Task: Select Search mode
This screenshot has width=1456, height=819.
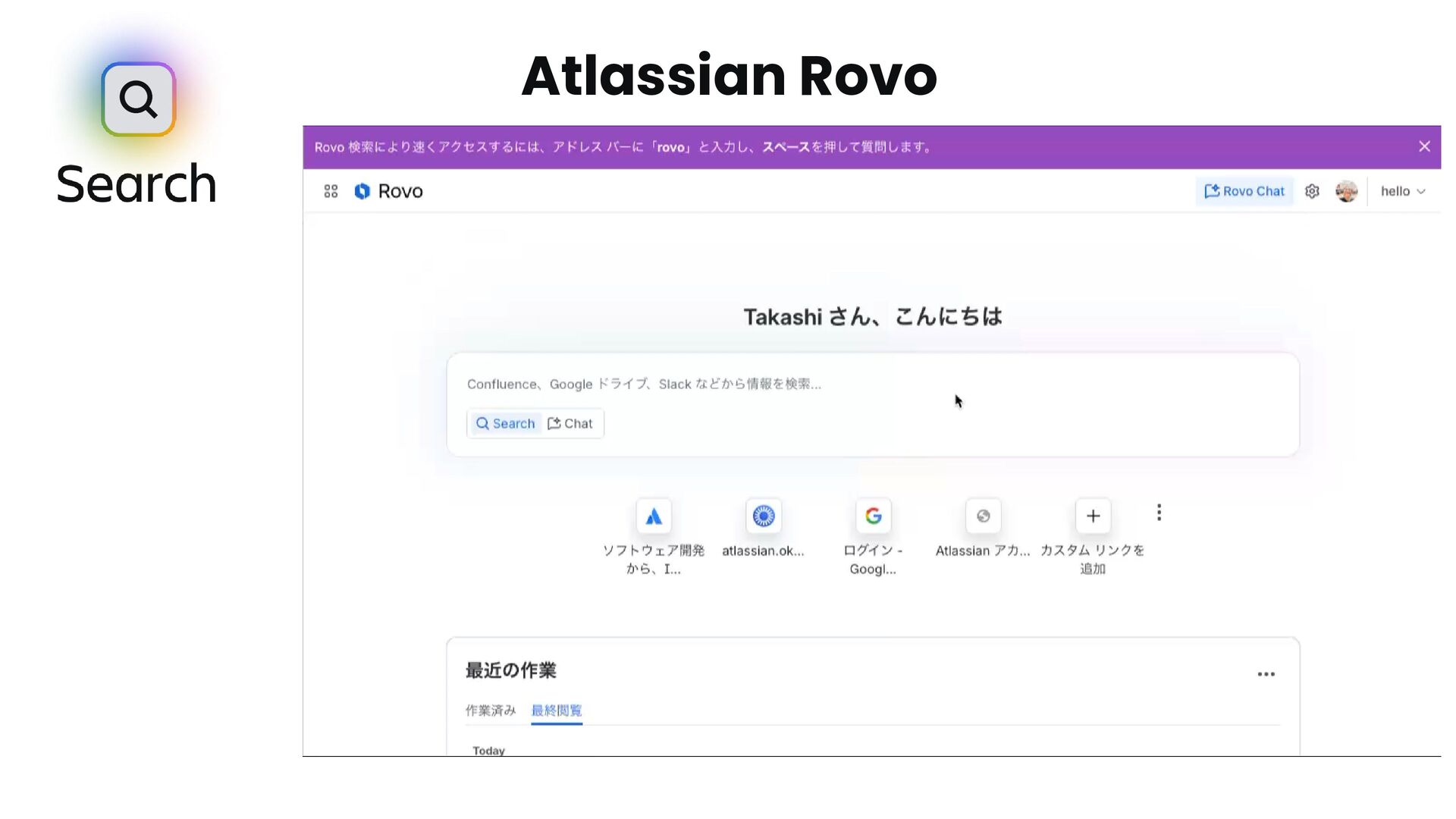Action: pyautogui.click(x=505, y=423)
